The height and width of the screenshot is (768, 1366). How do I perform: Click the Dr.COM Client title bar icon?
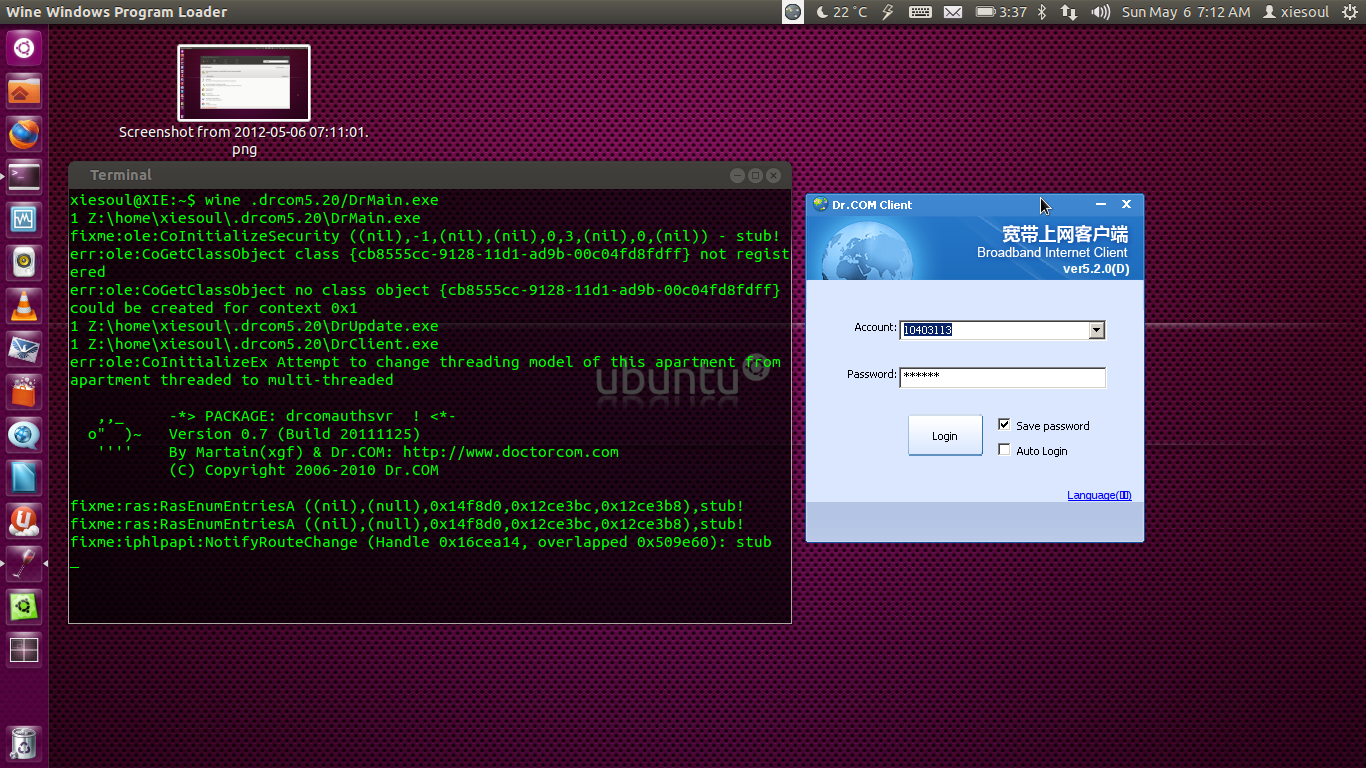(x=821, y=204)
